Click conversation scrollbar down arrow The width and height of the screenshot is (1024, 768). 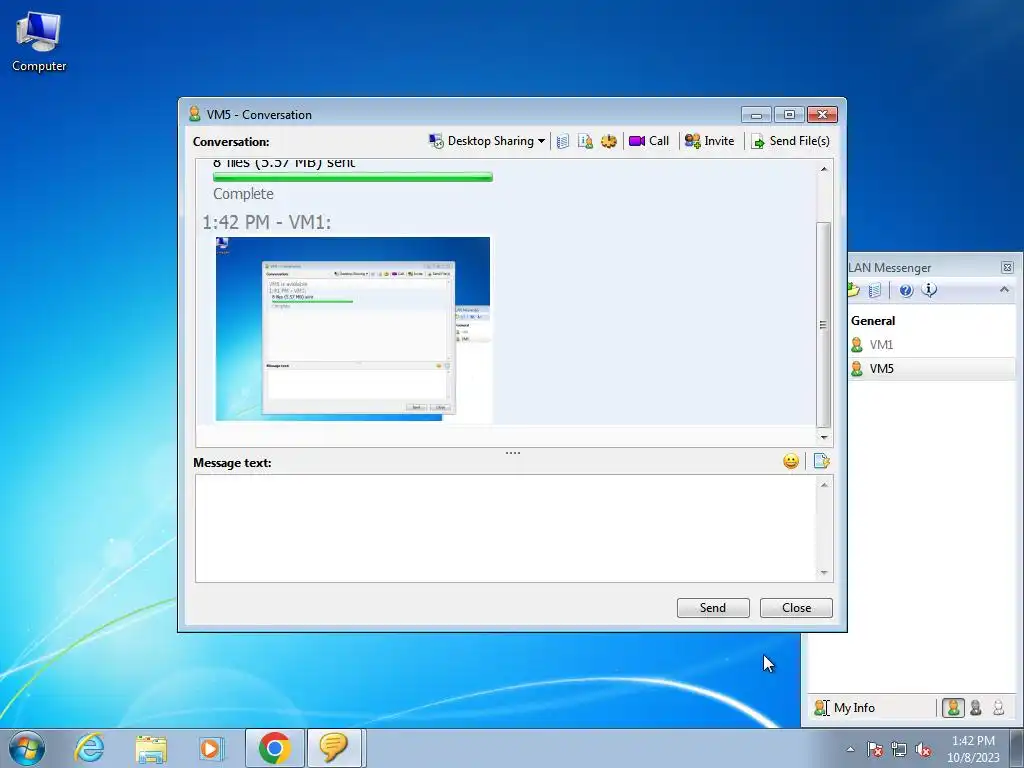(824, 438)
